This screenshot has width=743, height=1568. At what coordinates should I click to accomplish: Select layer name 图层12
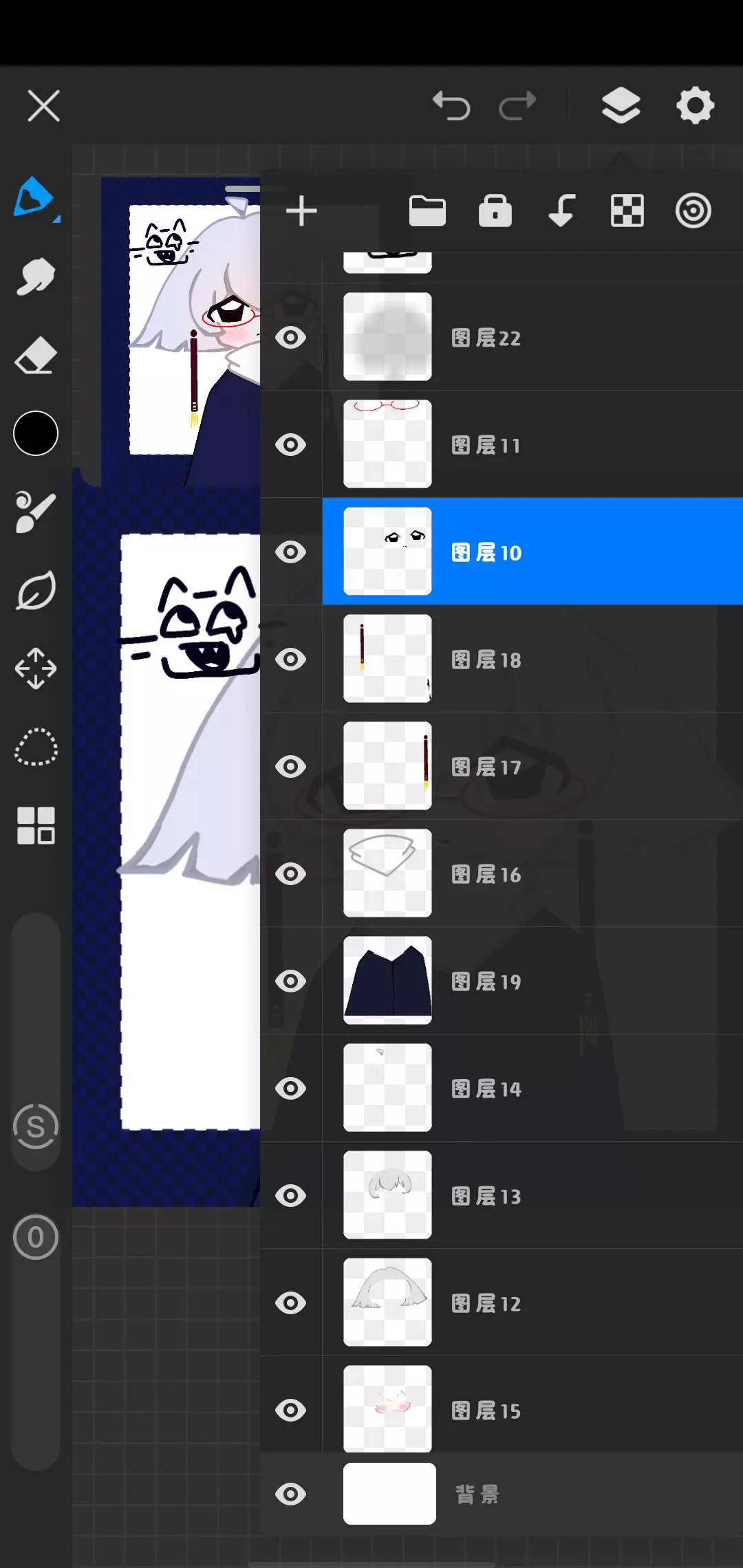tap(486, 1303)
